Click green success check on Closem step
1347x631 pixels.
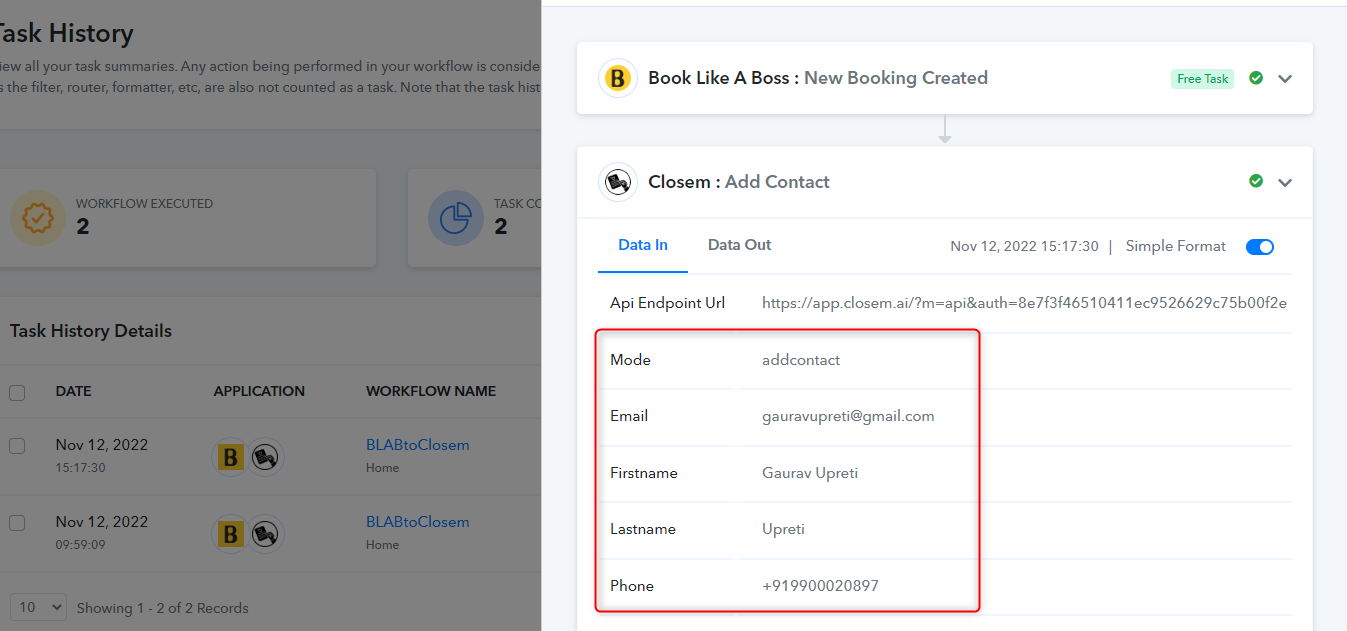1256,181
